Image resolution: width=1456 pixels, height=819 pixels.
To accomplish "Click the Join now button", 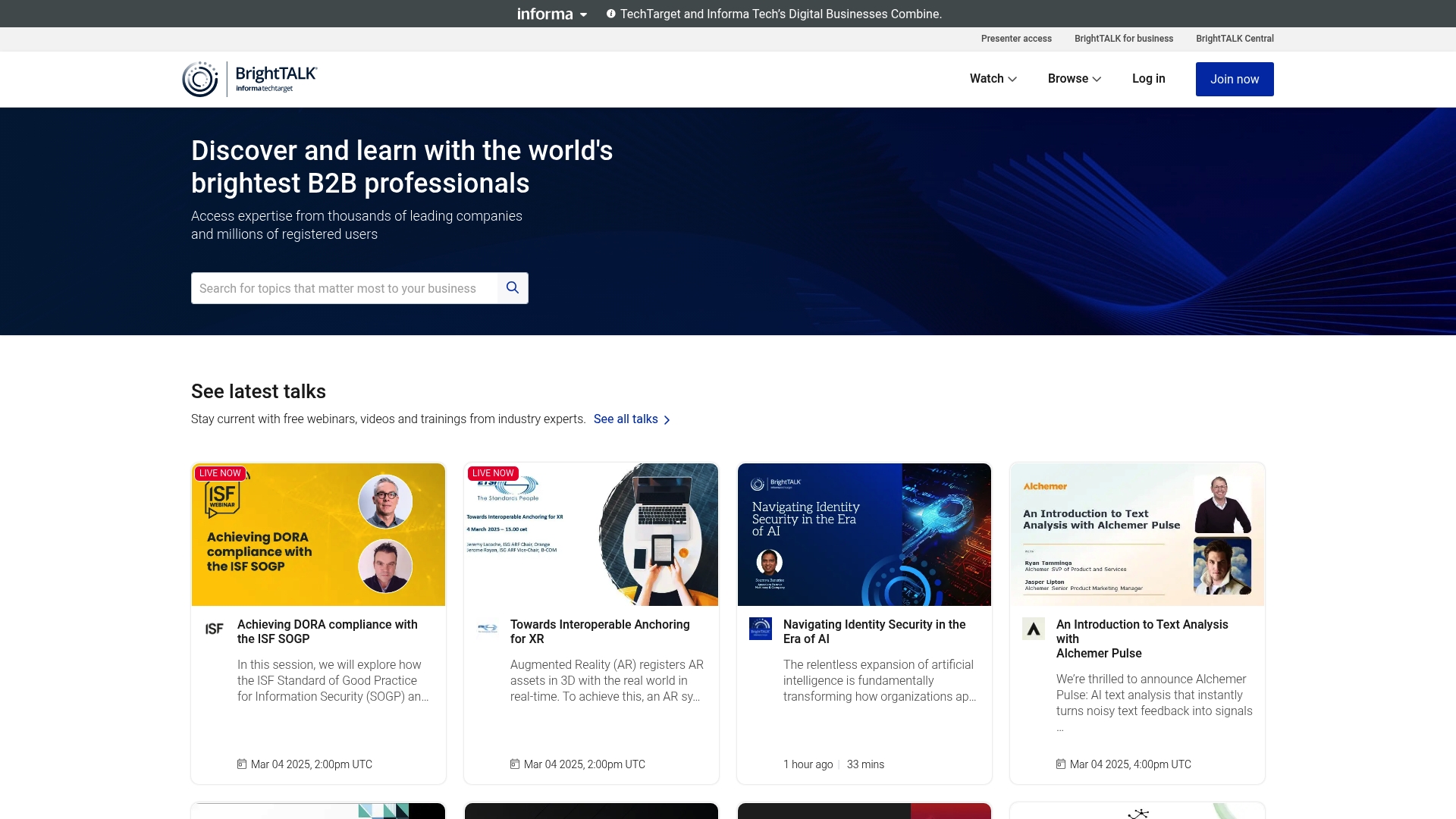I will (1235, 80).
